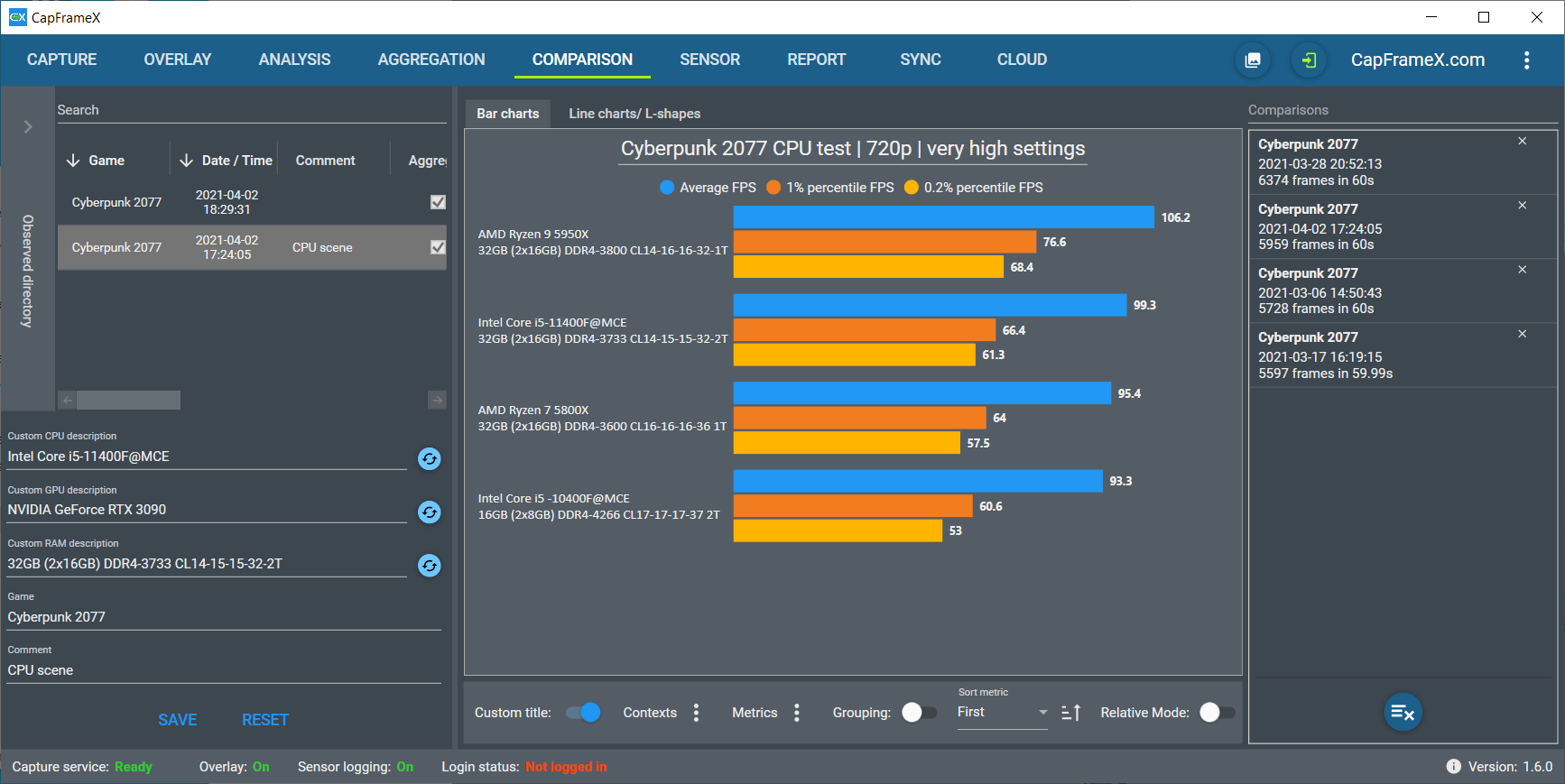Disable the Custom title switch
1565x784 pixels.
click(583, 713)
